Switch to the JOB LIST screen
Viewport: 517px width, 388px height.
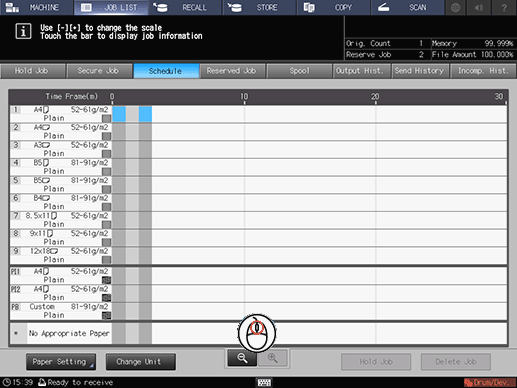point(111,7)
